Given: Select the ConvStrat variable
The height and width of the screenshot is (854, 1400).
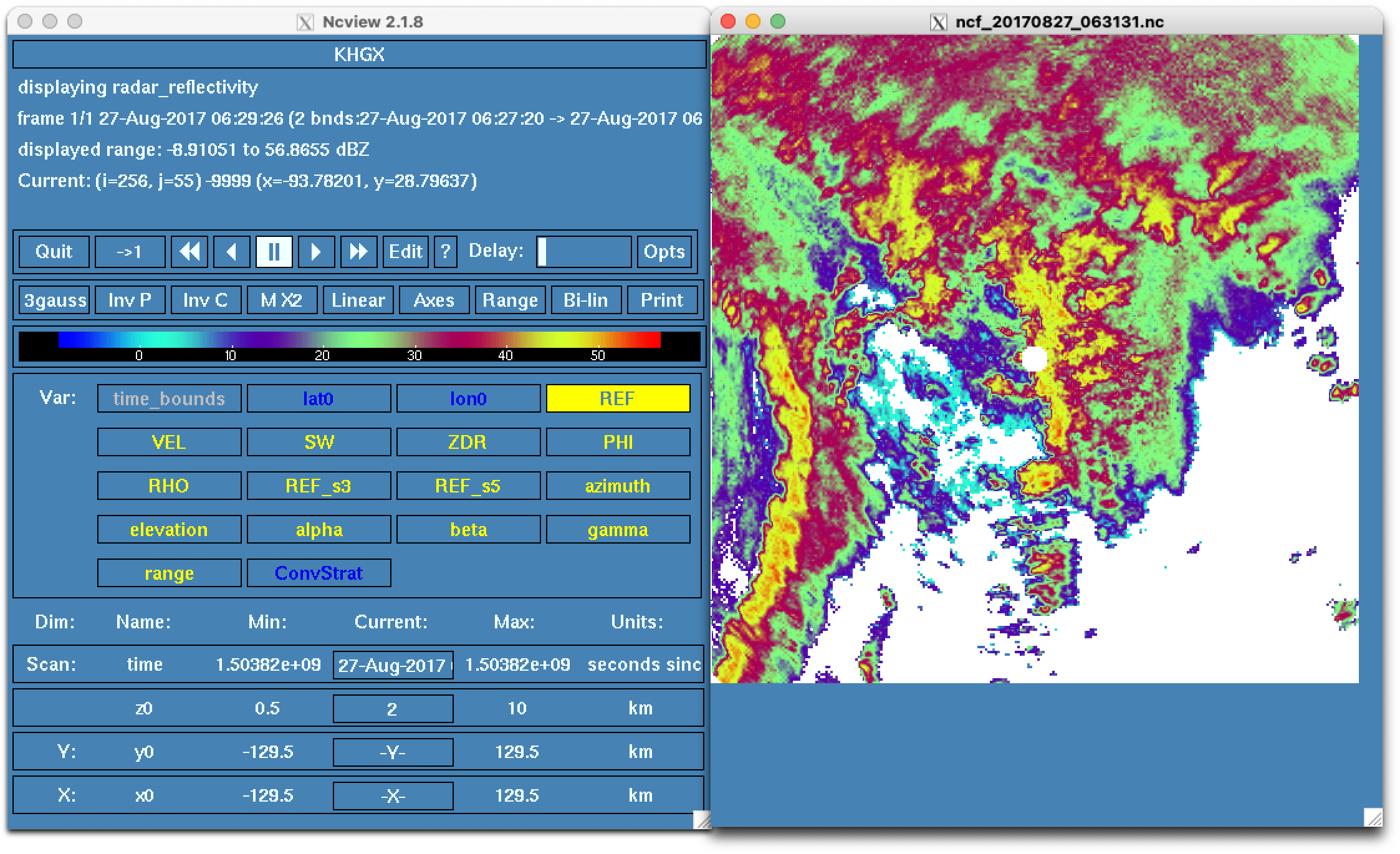Looking at the screenshot, I should [319, 573].
